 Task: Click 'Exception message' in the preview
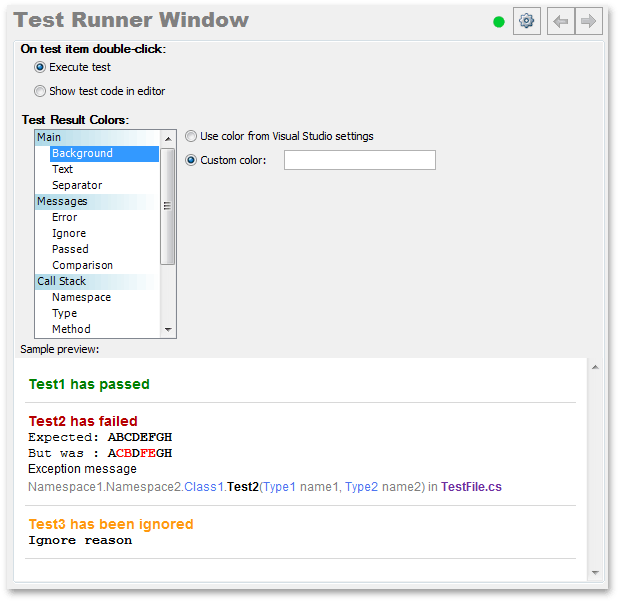tap(82, 469)
